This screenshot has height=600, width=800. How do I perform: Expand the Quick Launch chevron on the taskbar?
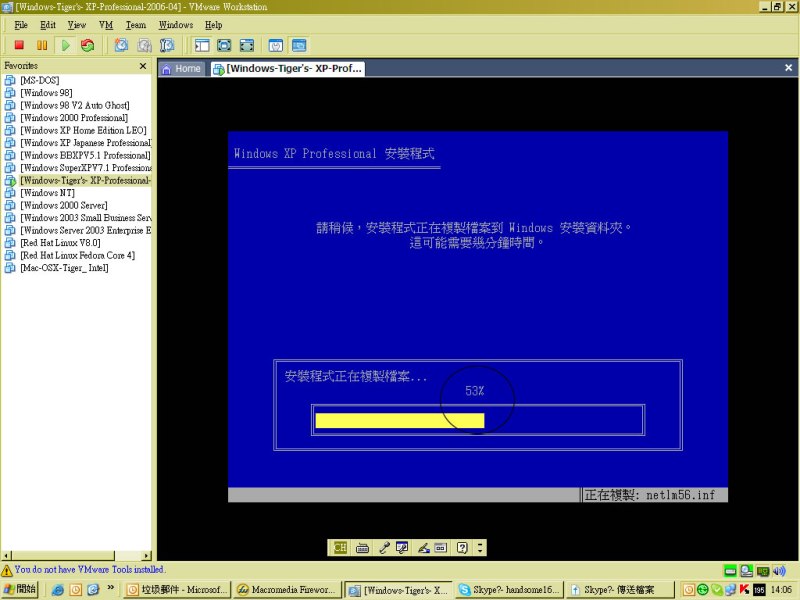pyautogui.click(x=111, y=588)
